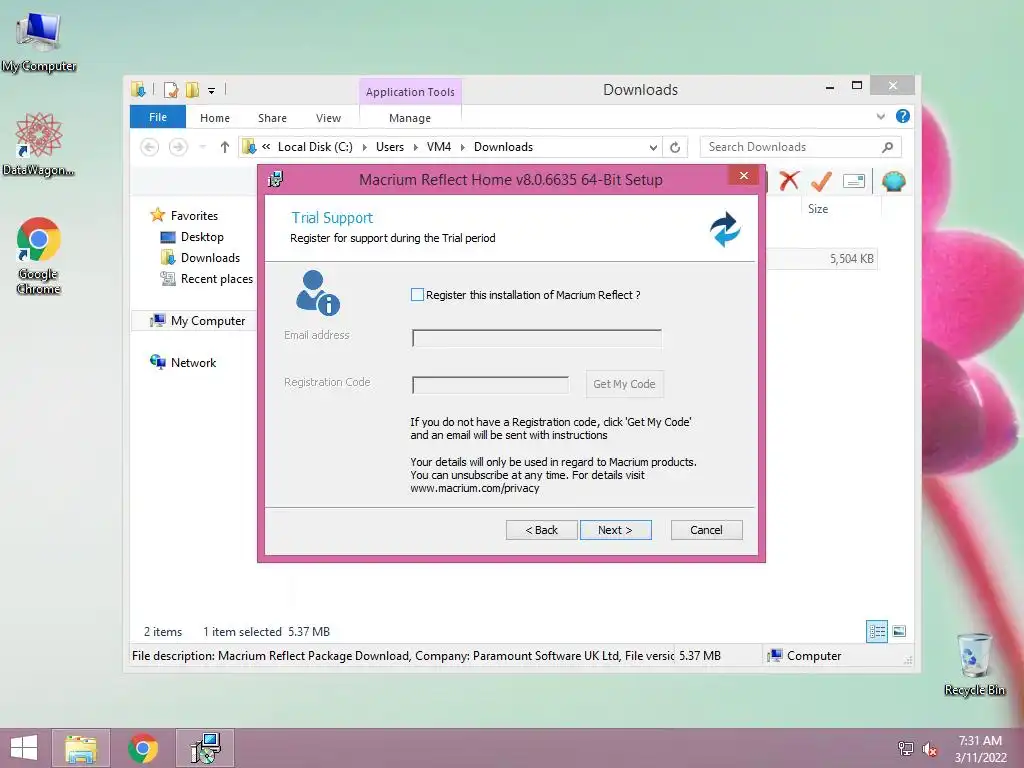Click the network tray icon

click(x=906, y=748)
